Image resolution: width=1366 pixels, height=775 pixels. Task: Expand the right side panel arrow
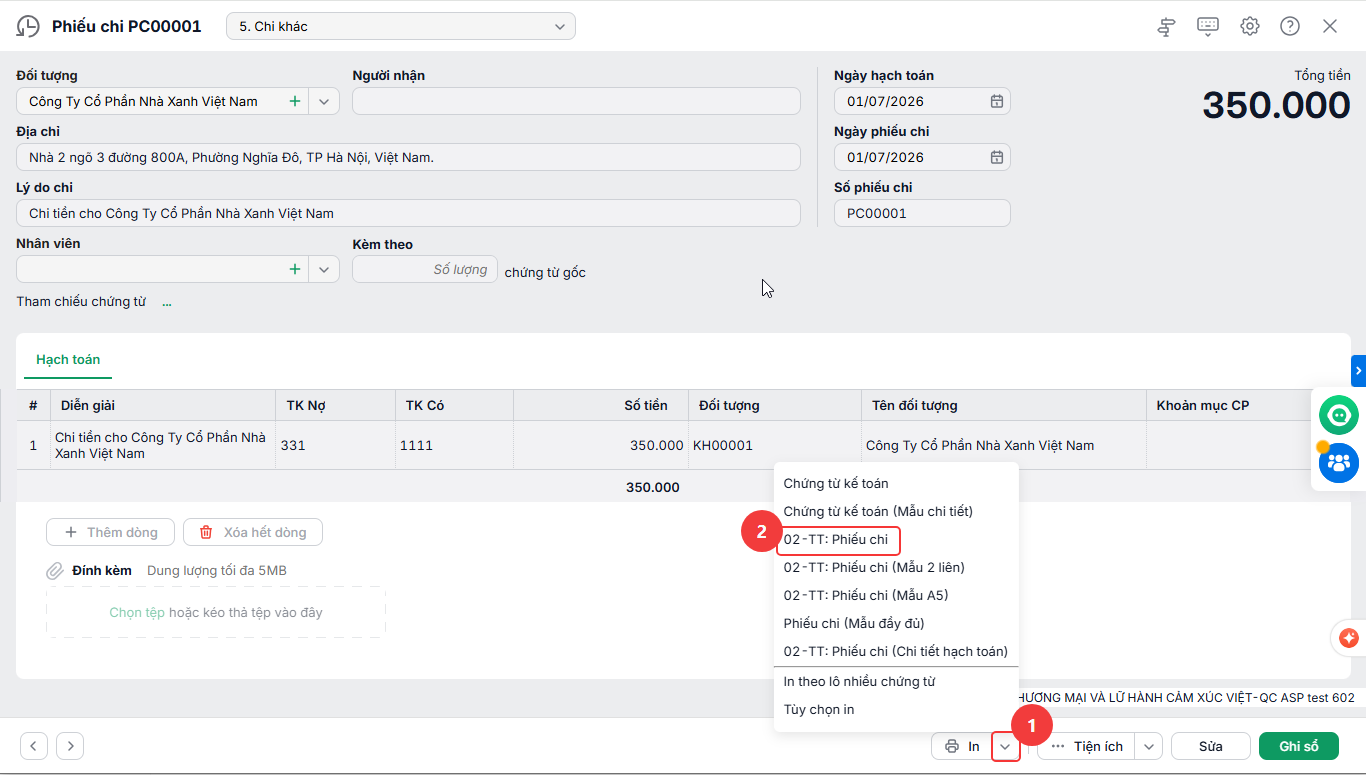[1358, 370]
